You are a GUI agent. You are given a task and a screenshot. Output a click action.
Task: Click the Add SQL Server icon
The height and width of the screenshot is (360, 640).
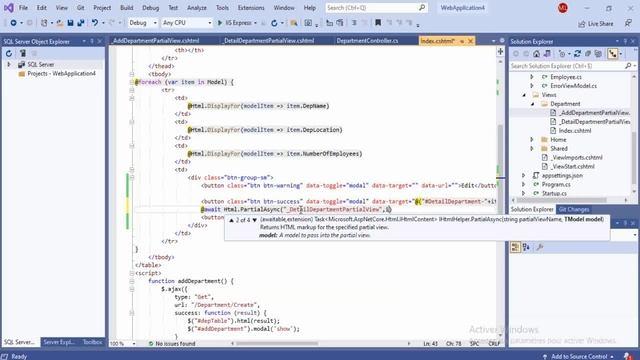coord(22,53)
